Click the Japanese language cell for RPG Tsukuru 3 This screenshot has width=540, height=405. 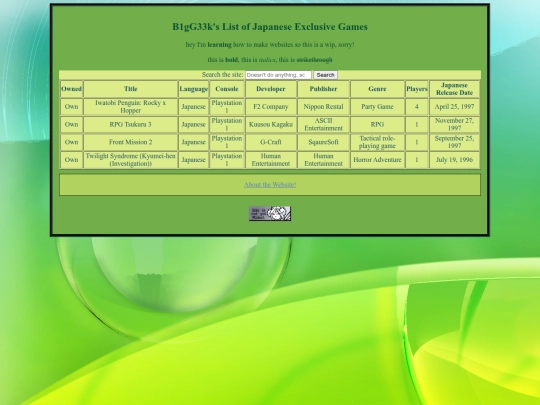tap(194, 124)
